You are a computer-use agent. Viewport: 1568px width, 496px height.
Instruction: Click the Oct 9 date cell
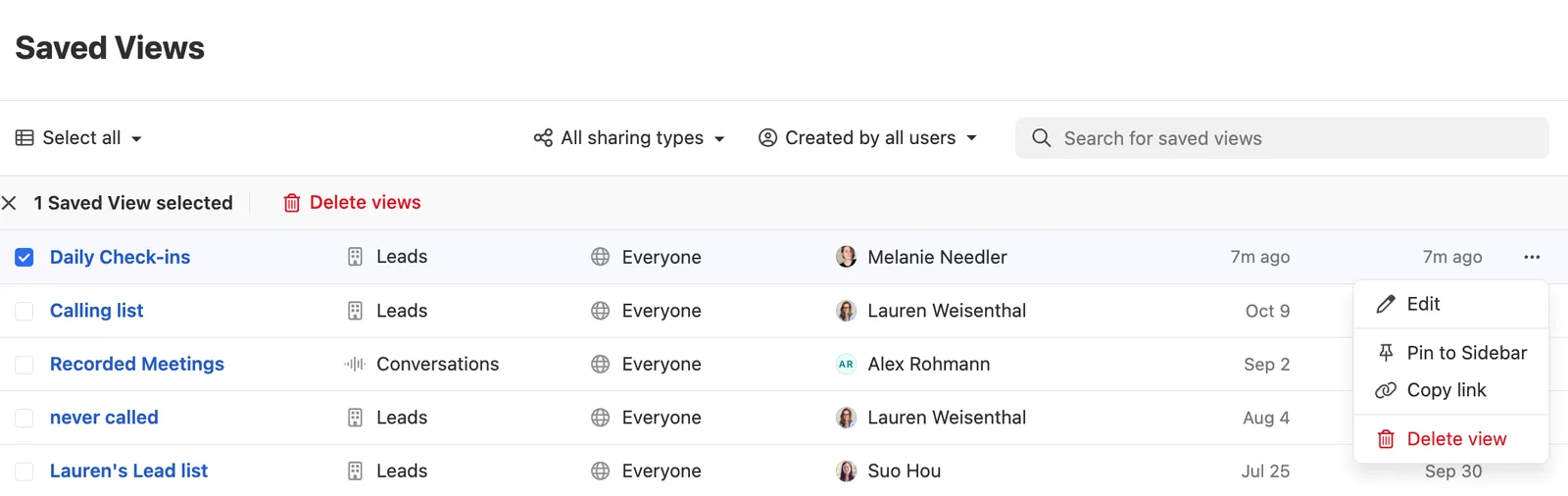point(1267,311)
